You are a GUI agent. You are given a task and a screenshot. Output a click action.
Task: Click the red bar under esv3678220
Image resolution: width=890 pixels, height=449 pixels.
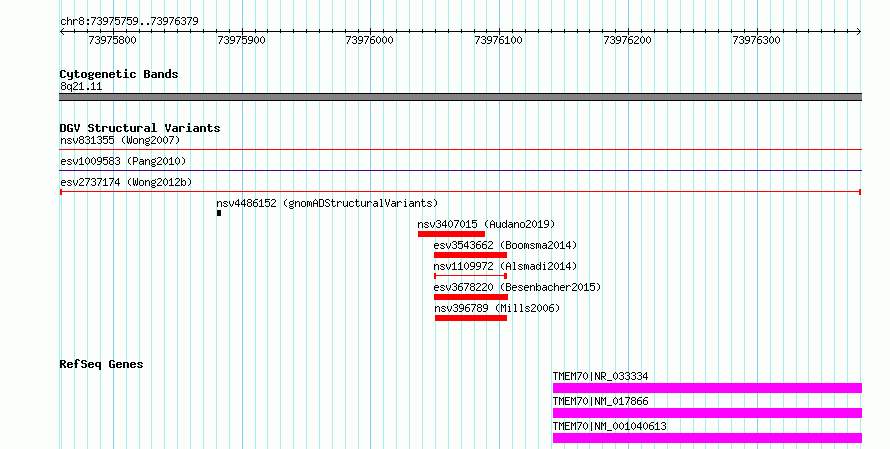[x=471, y=297]
